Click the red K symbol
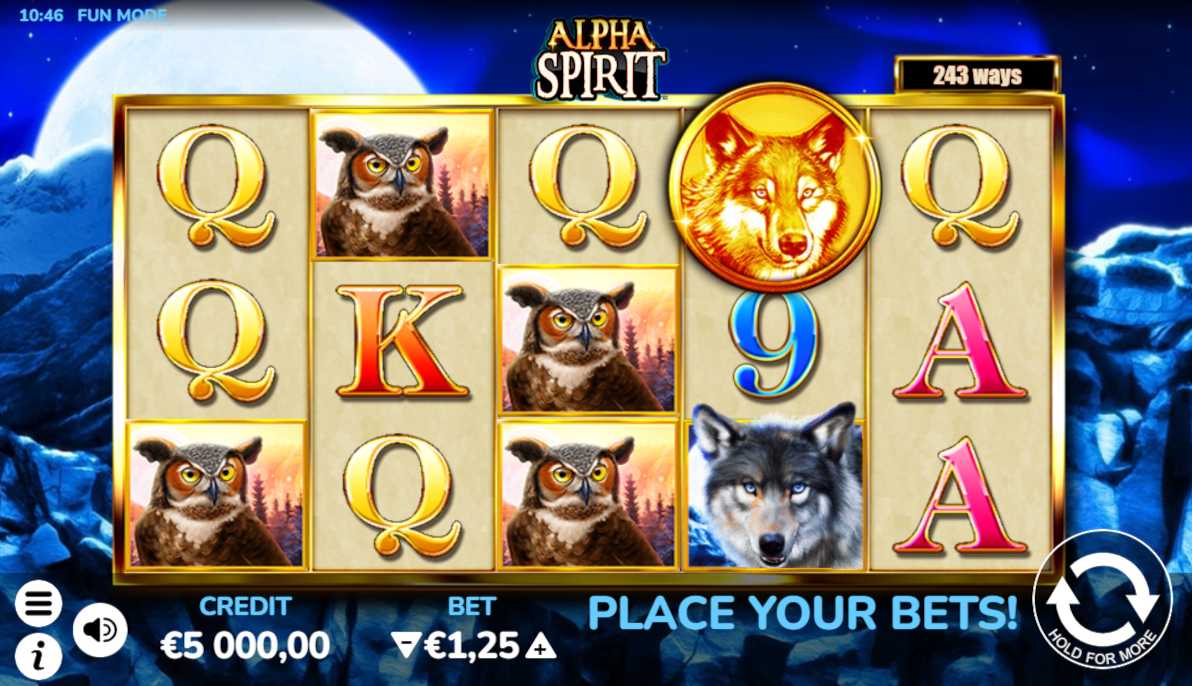This screenshot has height=686, width=1192. pos(401,341)
